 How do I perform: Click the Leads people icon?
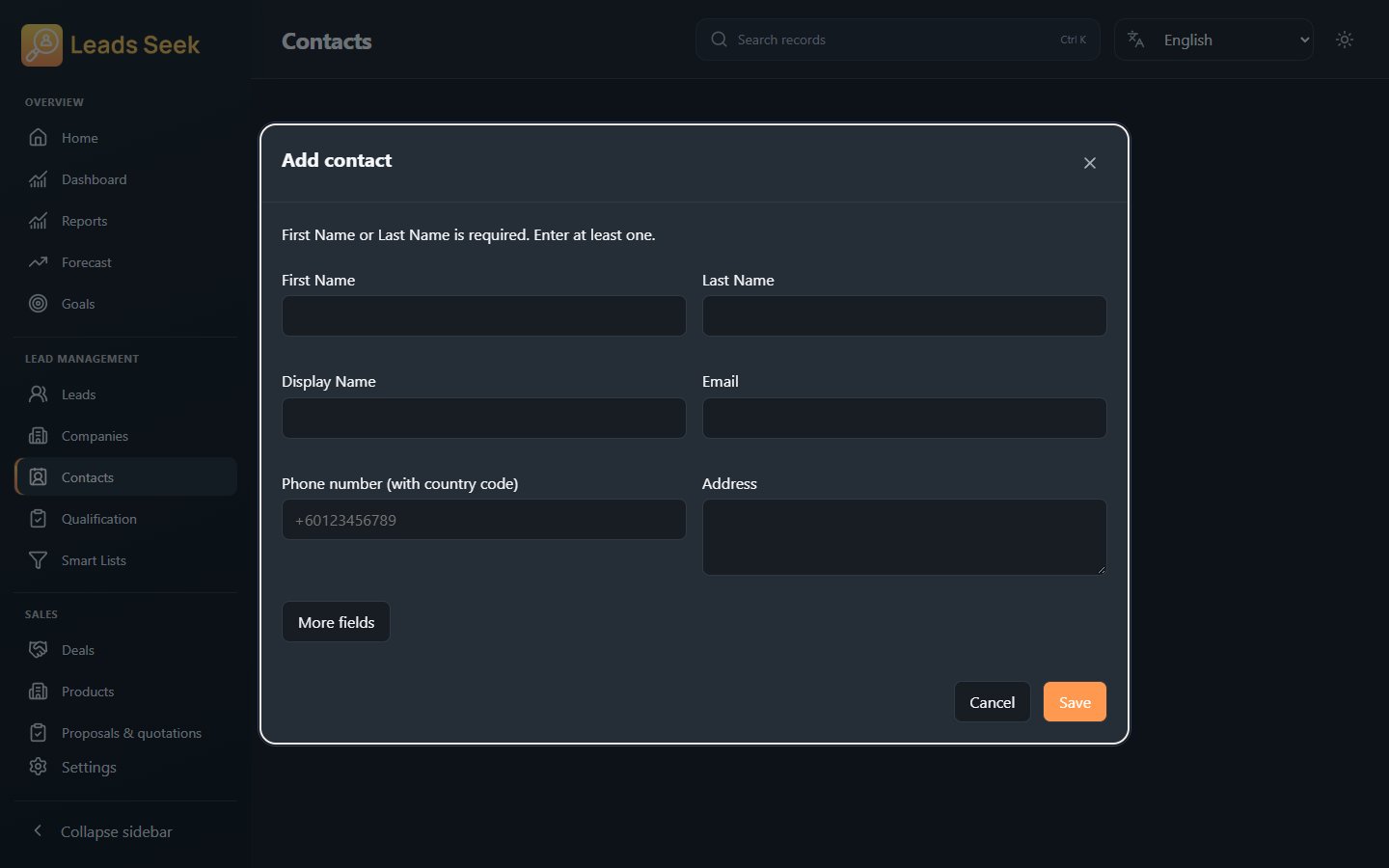(x=38, y=394)
